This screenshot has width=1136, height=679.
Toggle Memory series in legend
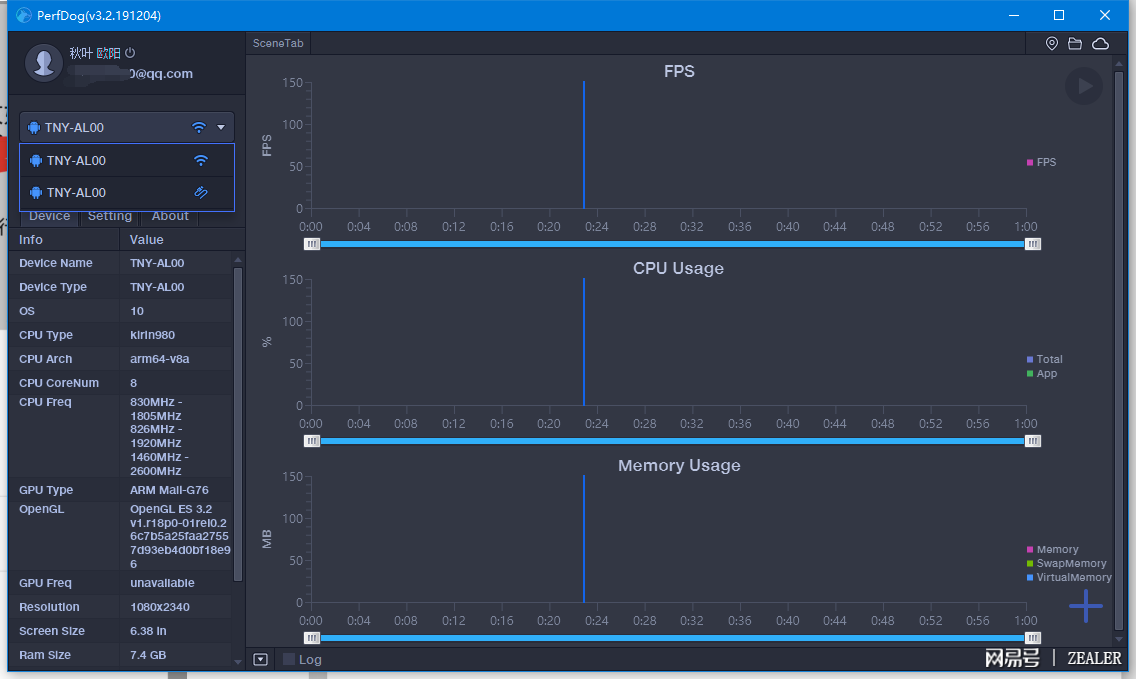(x=1052, y=550)
